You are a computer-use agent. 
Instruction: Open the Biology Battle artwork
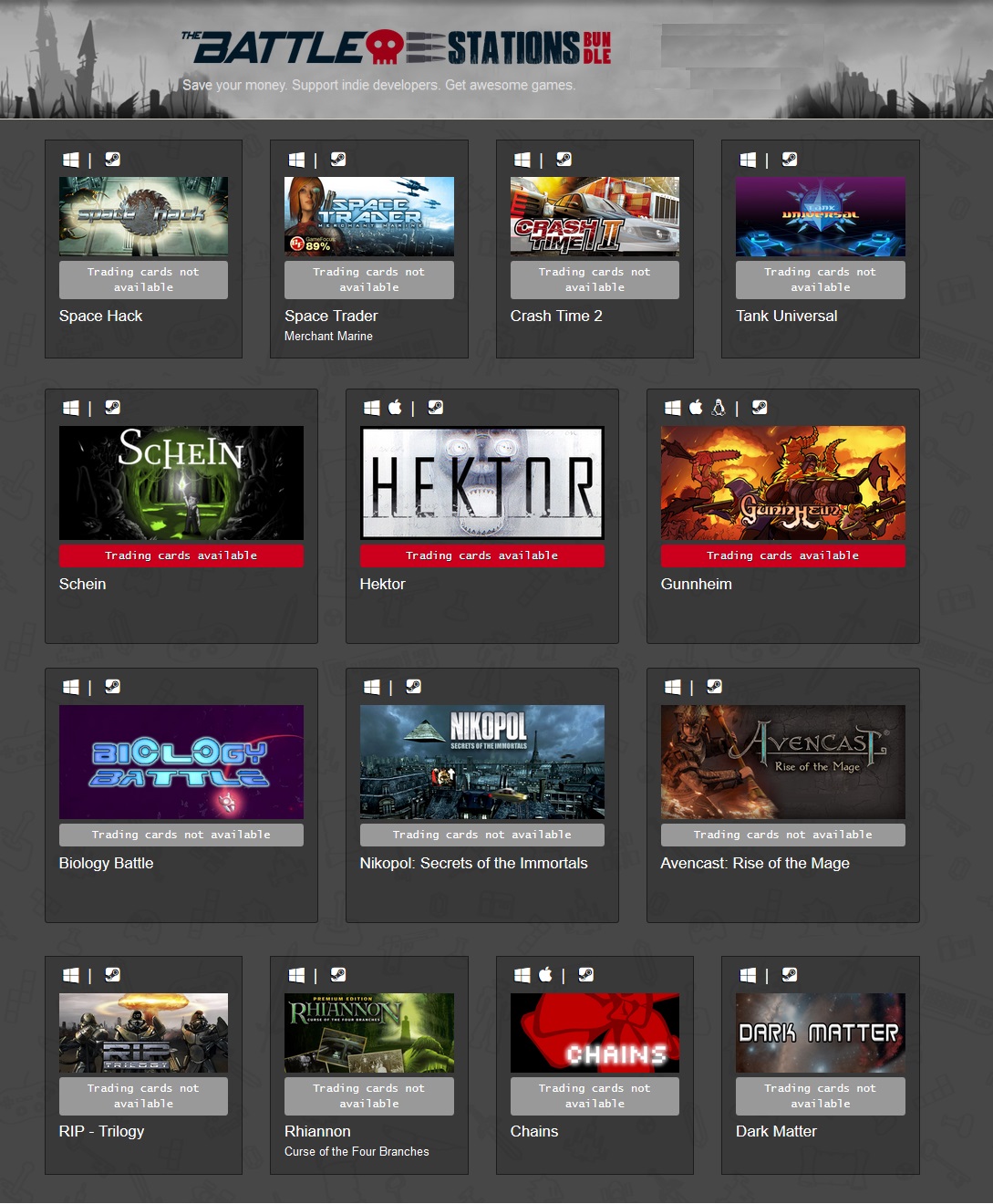(x=181, y=762)
